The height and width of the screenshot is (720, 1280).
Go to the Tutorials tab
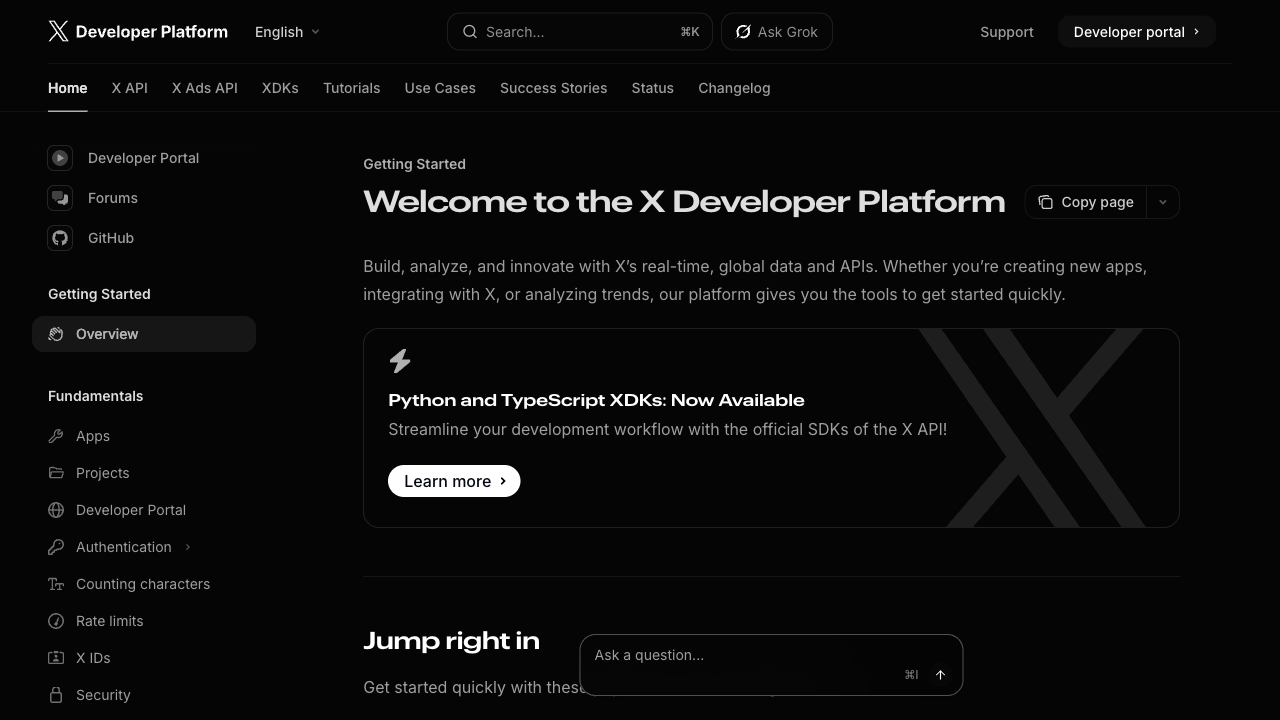[x=351, y=88]
